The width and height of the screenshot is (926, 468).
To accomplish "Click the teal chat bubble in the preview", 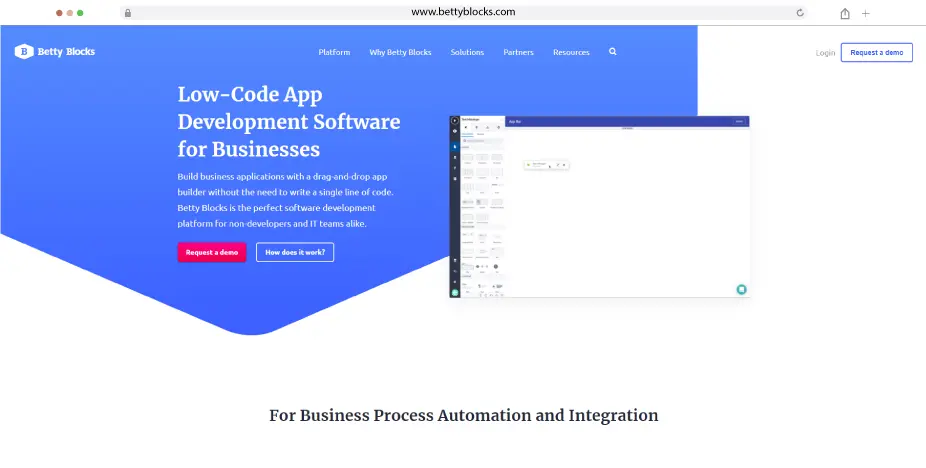I will pyautogui.click(x=741, y=290).
